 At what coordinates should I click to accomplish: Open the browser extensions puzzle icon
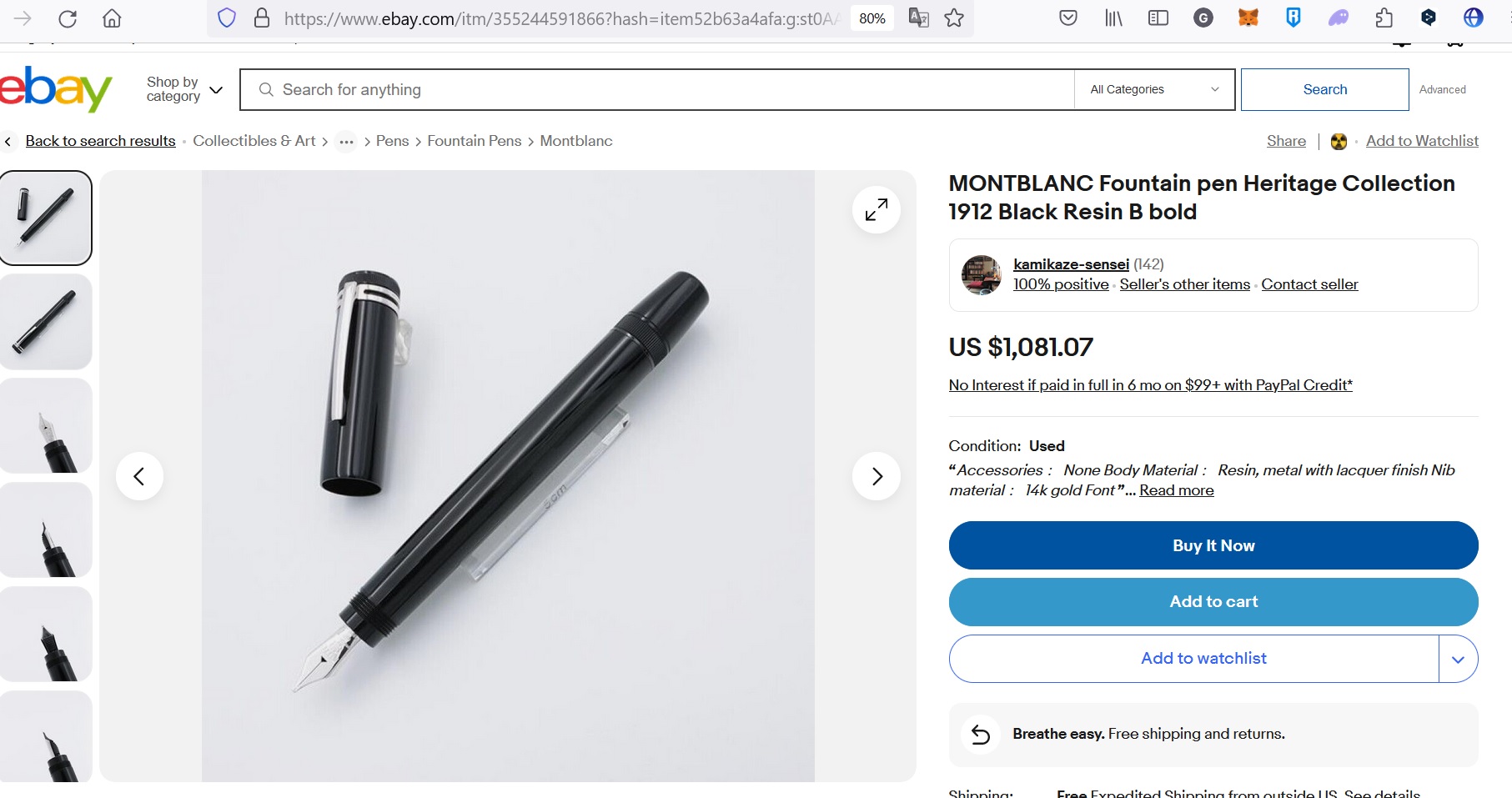[x=1384, y=18]
